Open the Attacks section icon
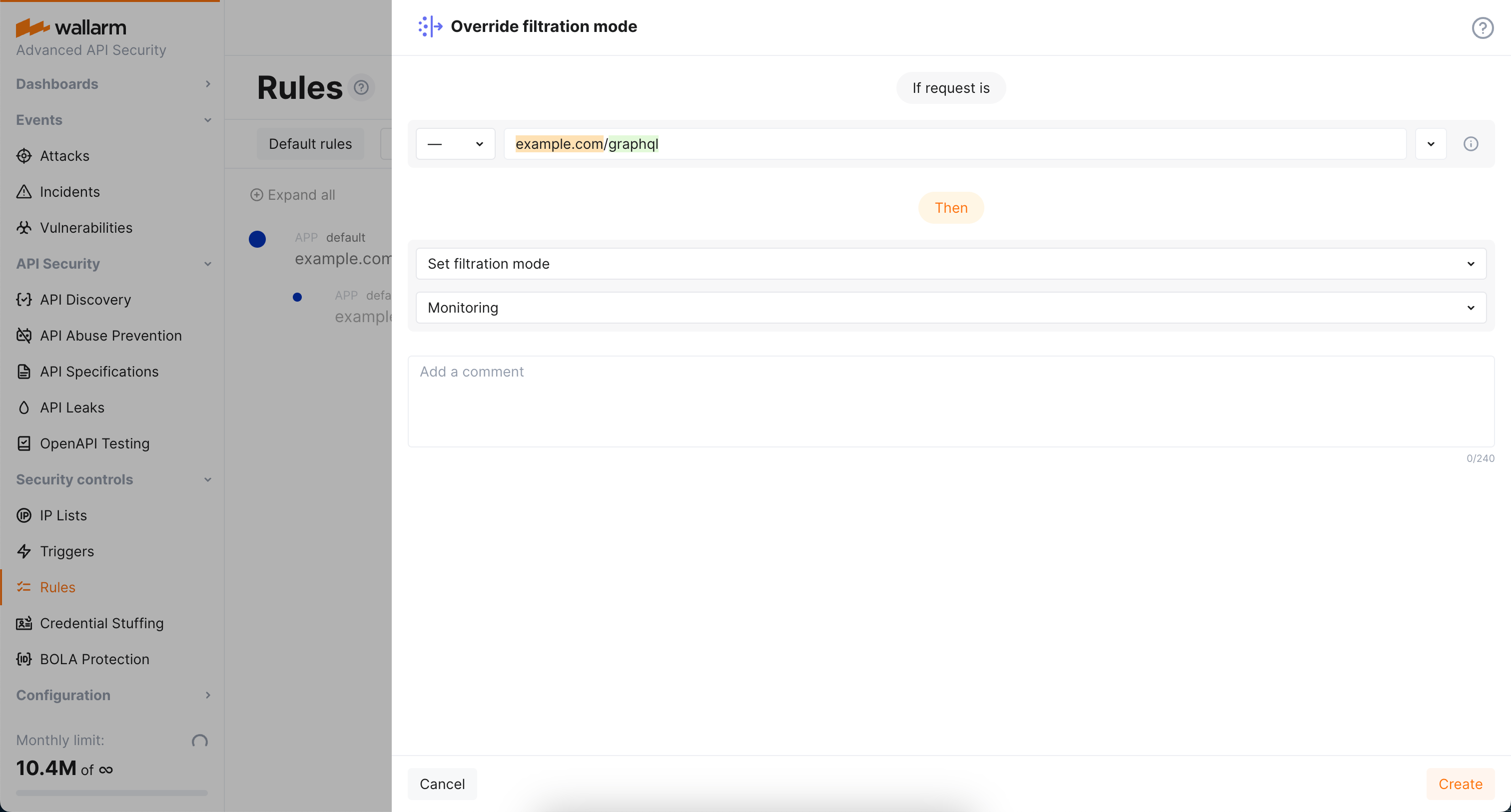Screen dimensions: 1511x812 (24, 155)
